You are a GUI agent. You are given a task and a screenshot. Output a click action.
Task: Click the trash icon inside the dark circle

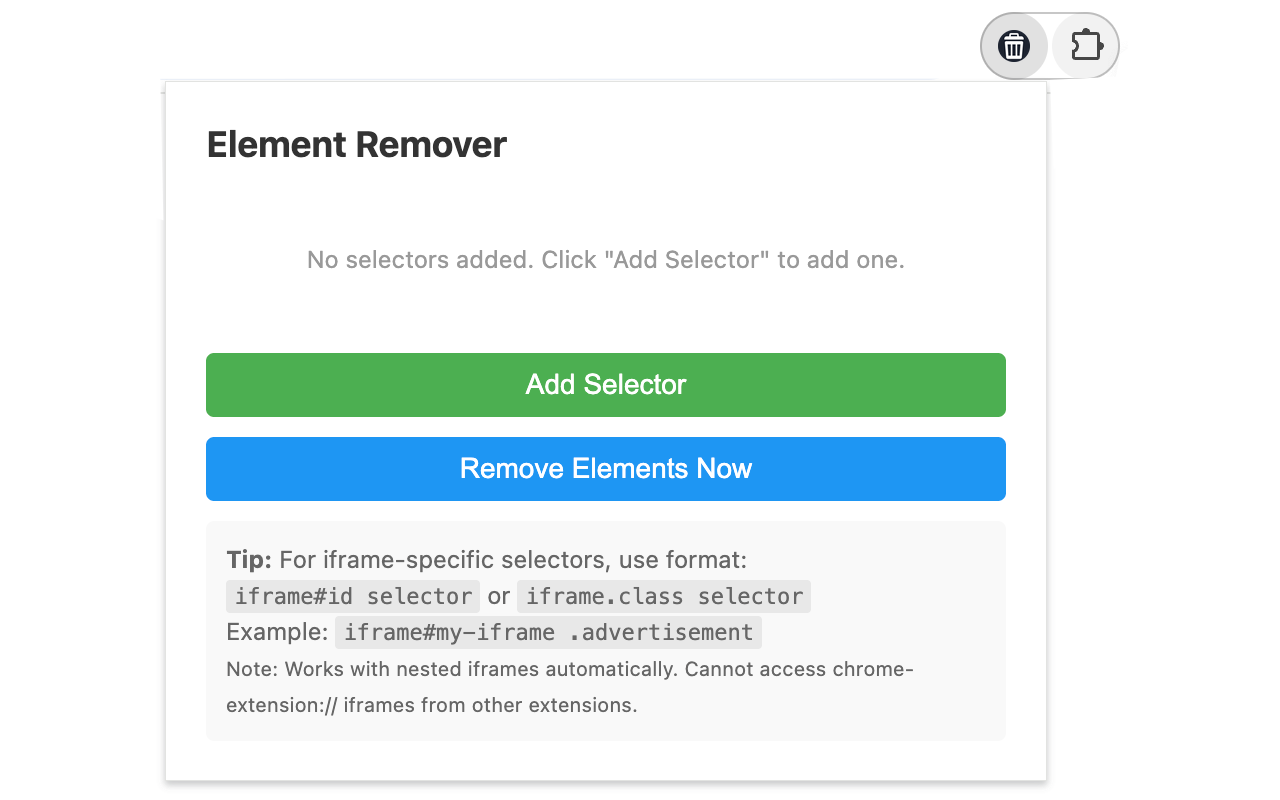pos(1014,45)
